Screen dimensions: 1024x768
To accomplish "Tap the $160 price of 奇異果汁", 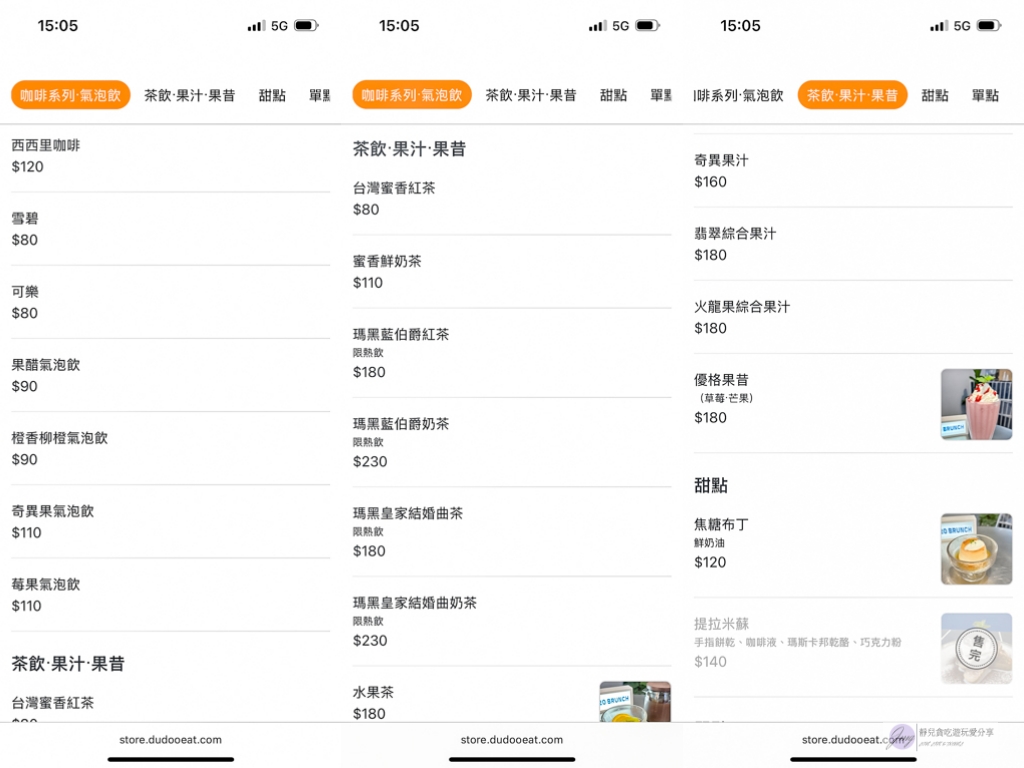I will [711, 182].
